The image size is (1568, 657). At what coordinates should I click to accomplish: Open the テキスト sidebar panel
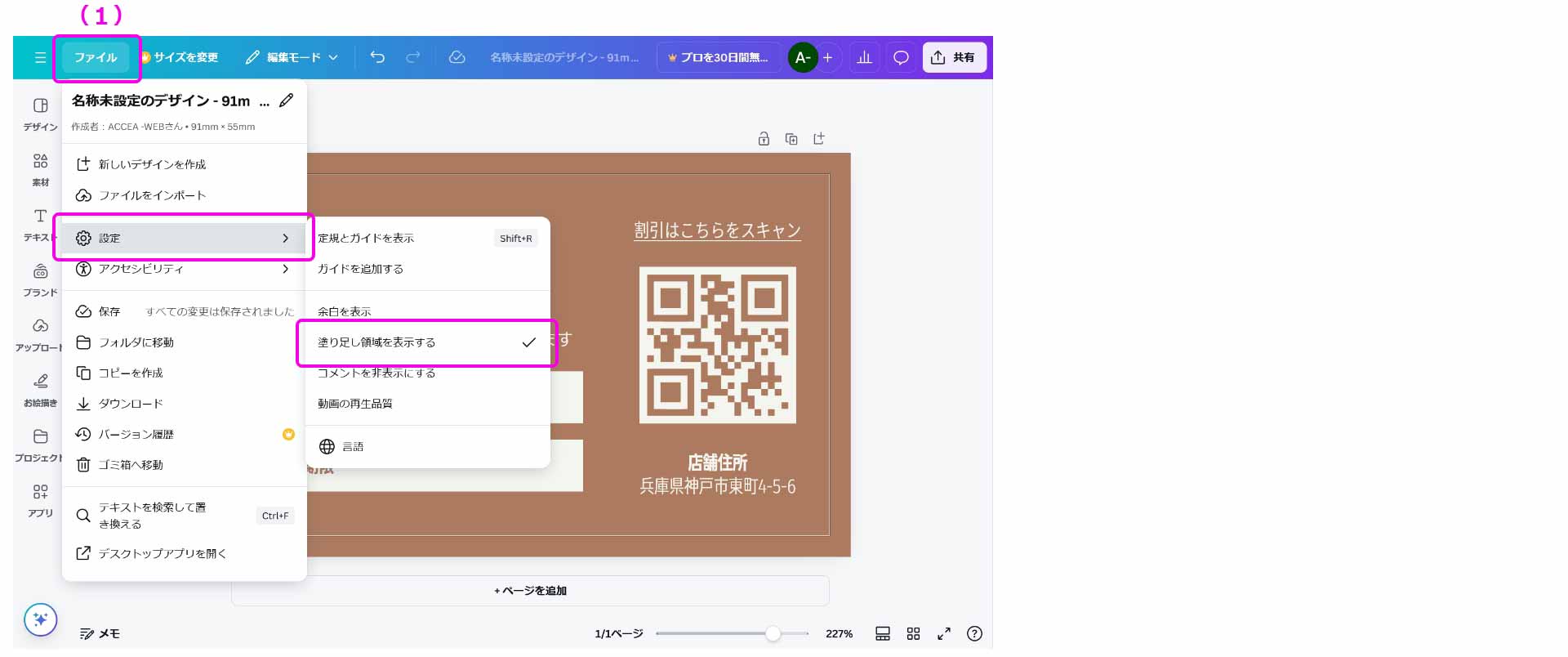[40, 225]
